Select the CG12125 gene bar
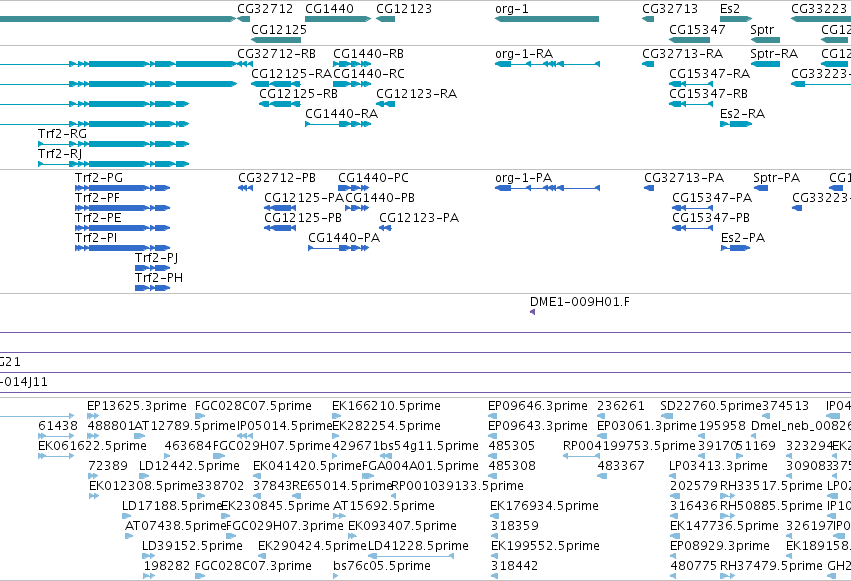 point(276,40)
